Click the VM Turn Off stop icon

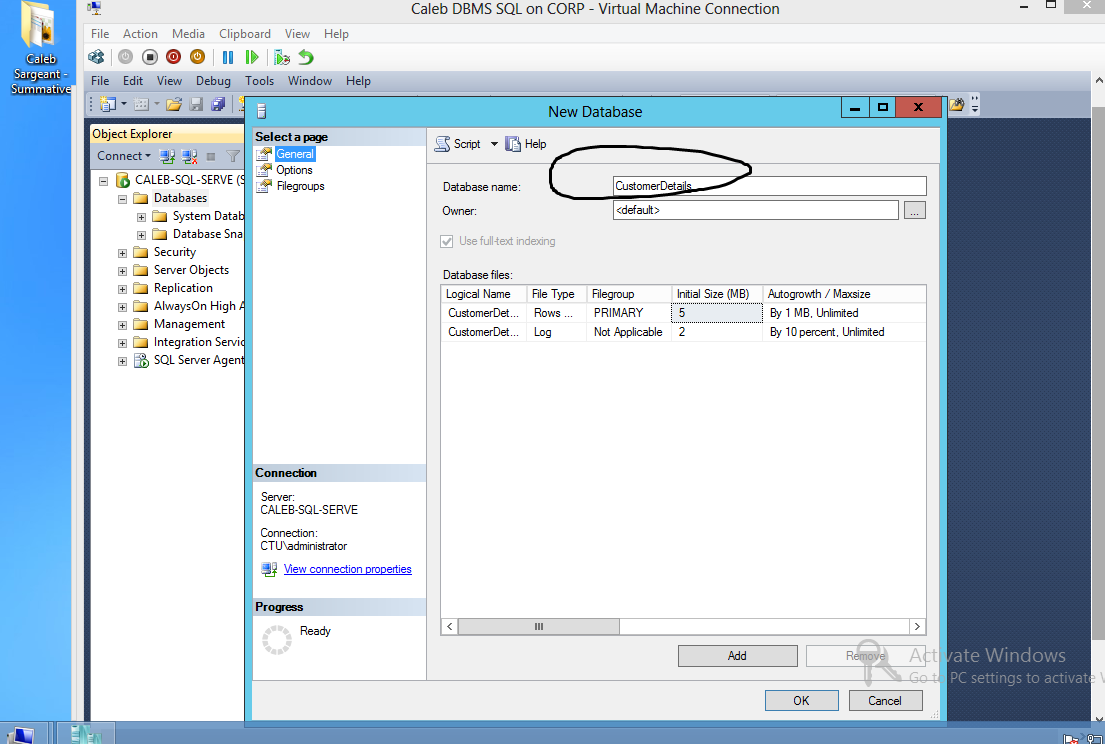tap(149, 57)
